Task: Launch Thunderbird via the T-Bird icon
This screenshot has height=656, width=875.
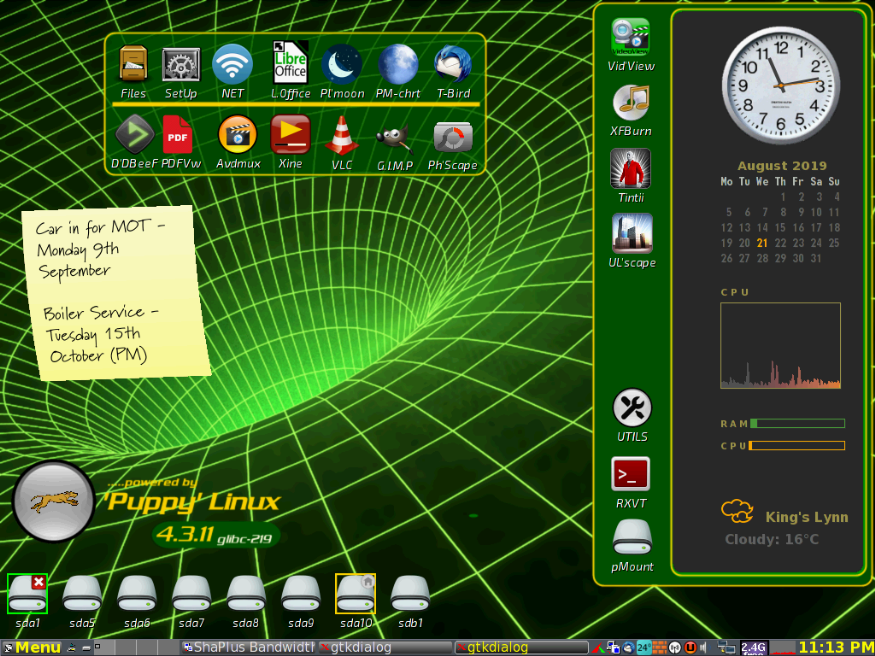Action: pos(453,64)
